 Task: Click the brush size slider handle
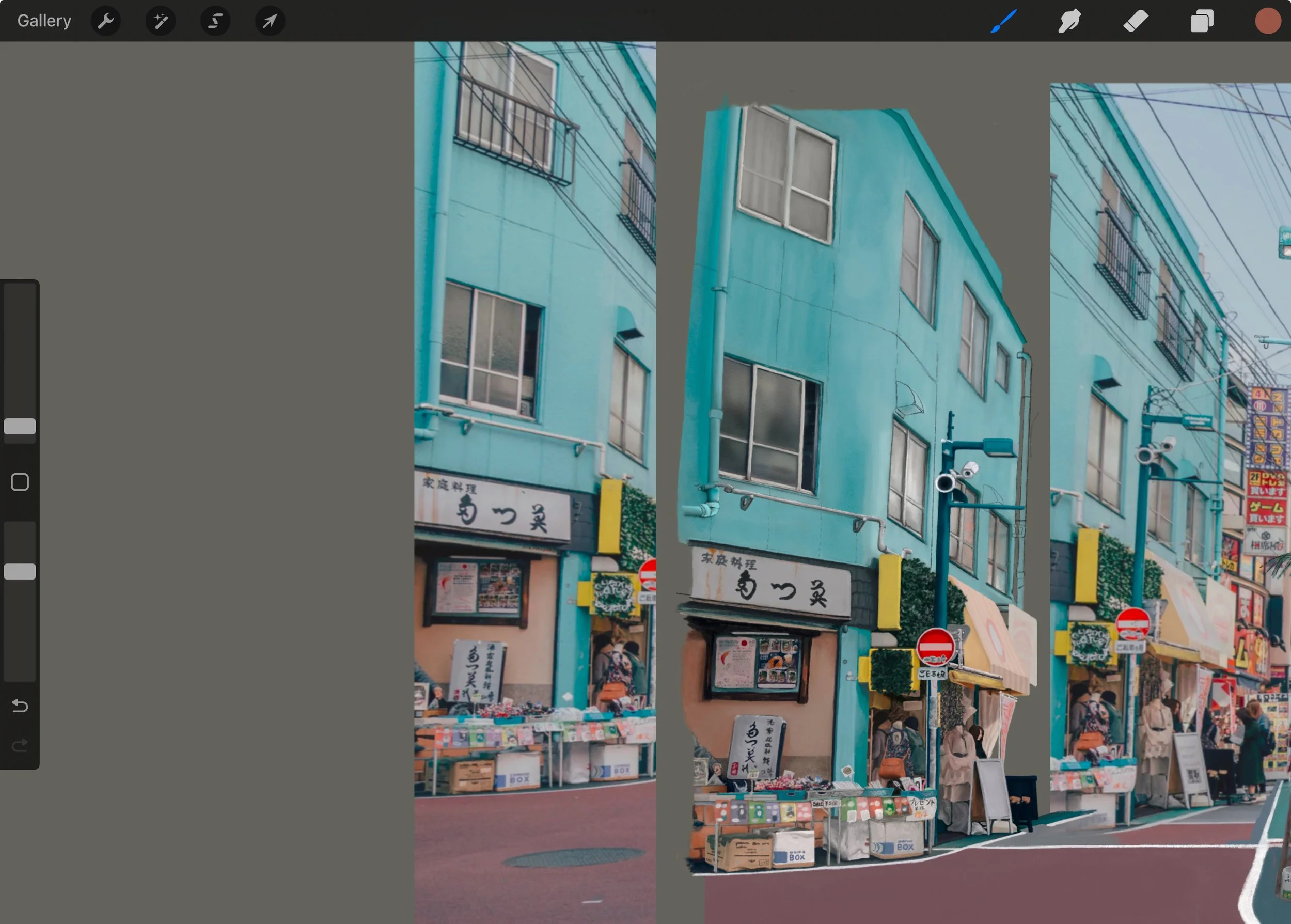tap(20, 426)
